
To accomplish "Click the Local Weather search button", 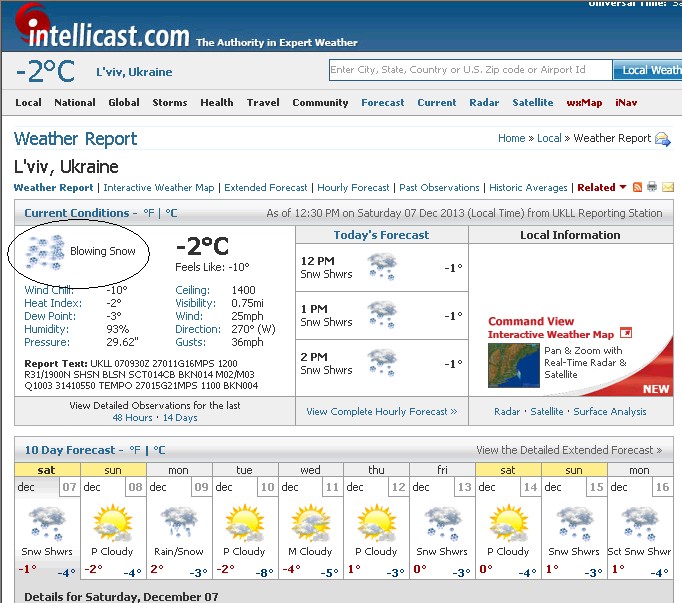I will tap(650, 70).
